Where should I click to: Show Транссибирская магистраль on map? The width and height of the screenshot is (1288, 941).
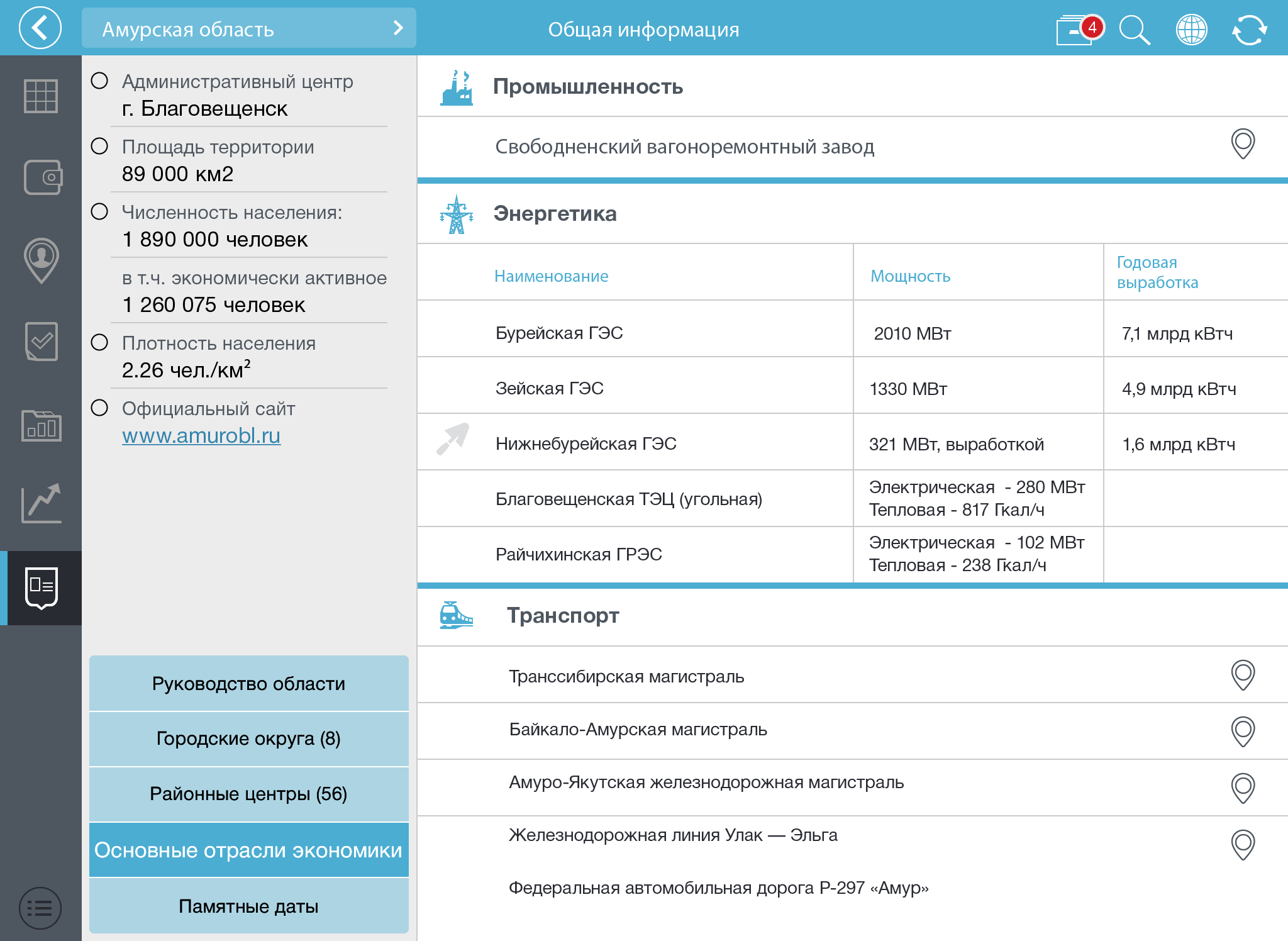pyautogui.click(x=1243, y=675)
